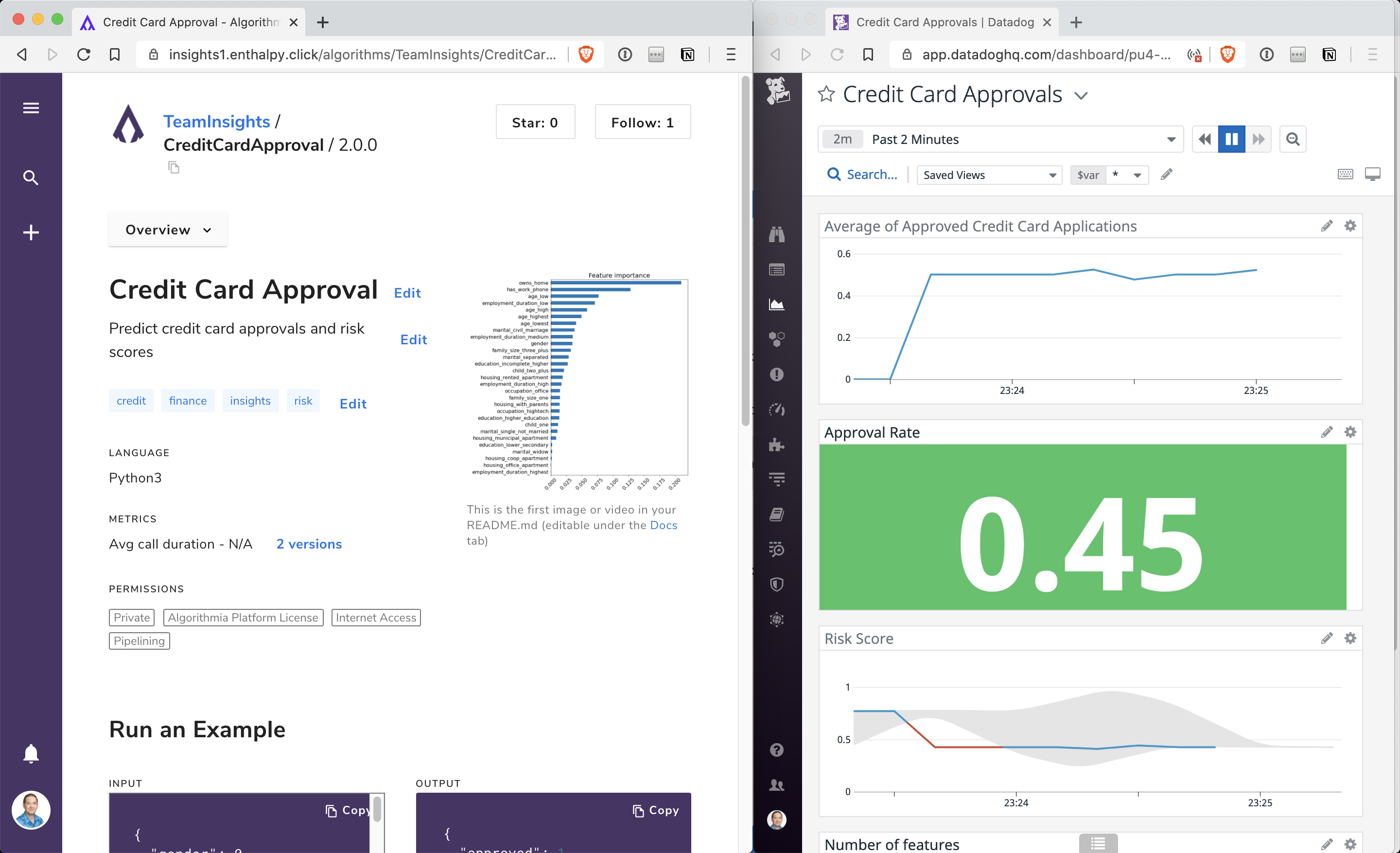Step the time range backward in Datadog
The width and height of the screenshot is (1400, 853).
click(x=1205, y=139)
